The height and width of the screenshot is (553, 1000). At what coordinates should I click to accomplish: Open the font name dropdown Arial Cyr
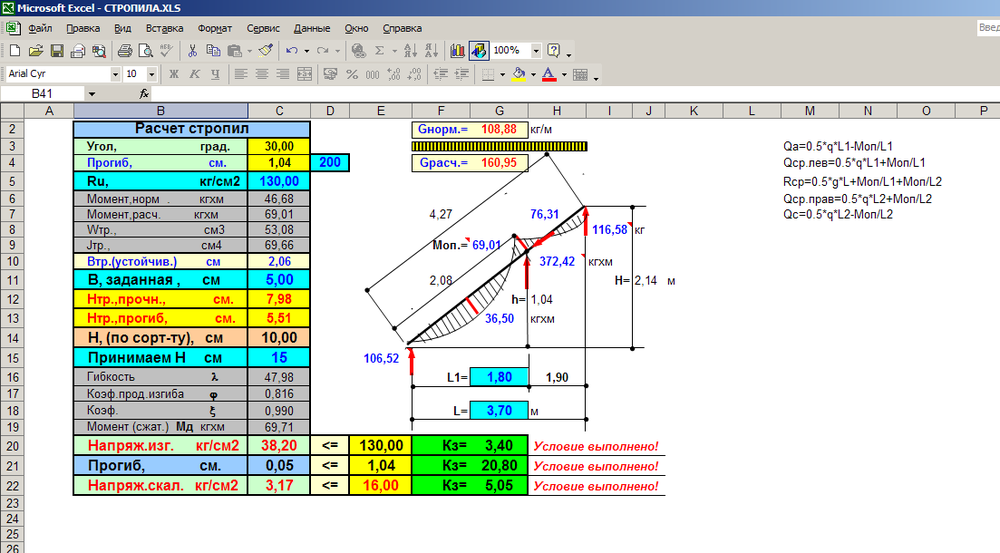point(113,74)
